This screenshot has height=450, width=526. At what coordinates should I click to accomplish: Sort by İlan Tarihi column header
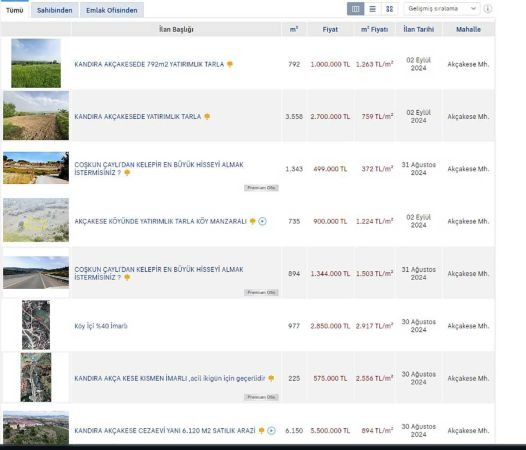click(x=418, y=29)
